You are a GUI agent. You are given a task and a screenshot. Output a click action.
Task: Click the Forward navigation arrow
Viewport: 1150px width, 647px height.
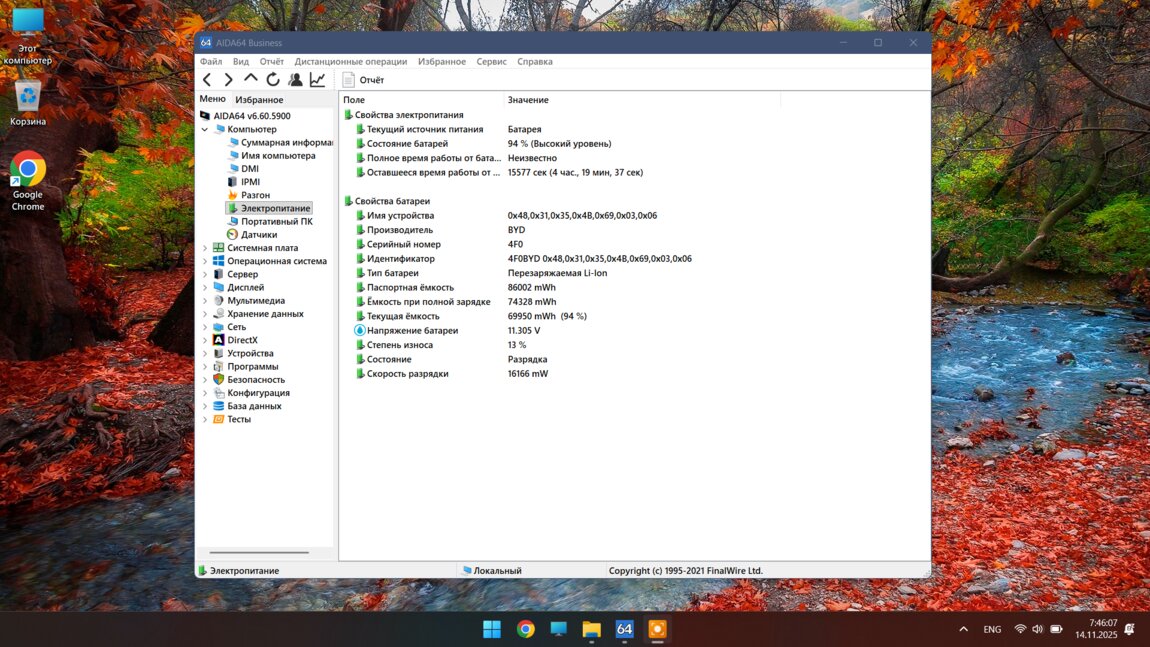pos(228,80)
